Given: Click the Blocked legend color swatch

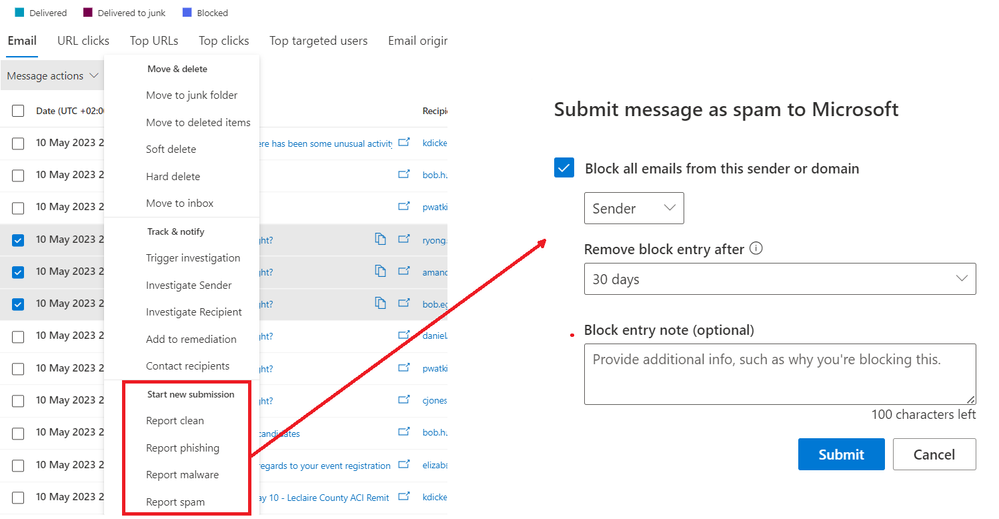Looking at the screenshot, I should pos(187,12).
